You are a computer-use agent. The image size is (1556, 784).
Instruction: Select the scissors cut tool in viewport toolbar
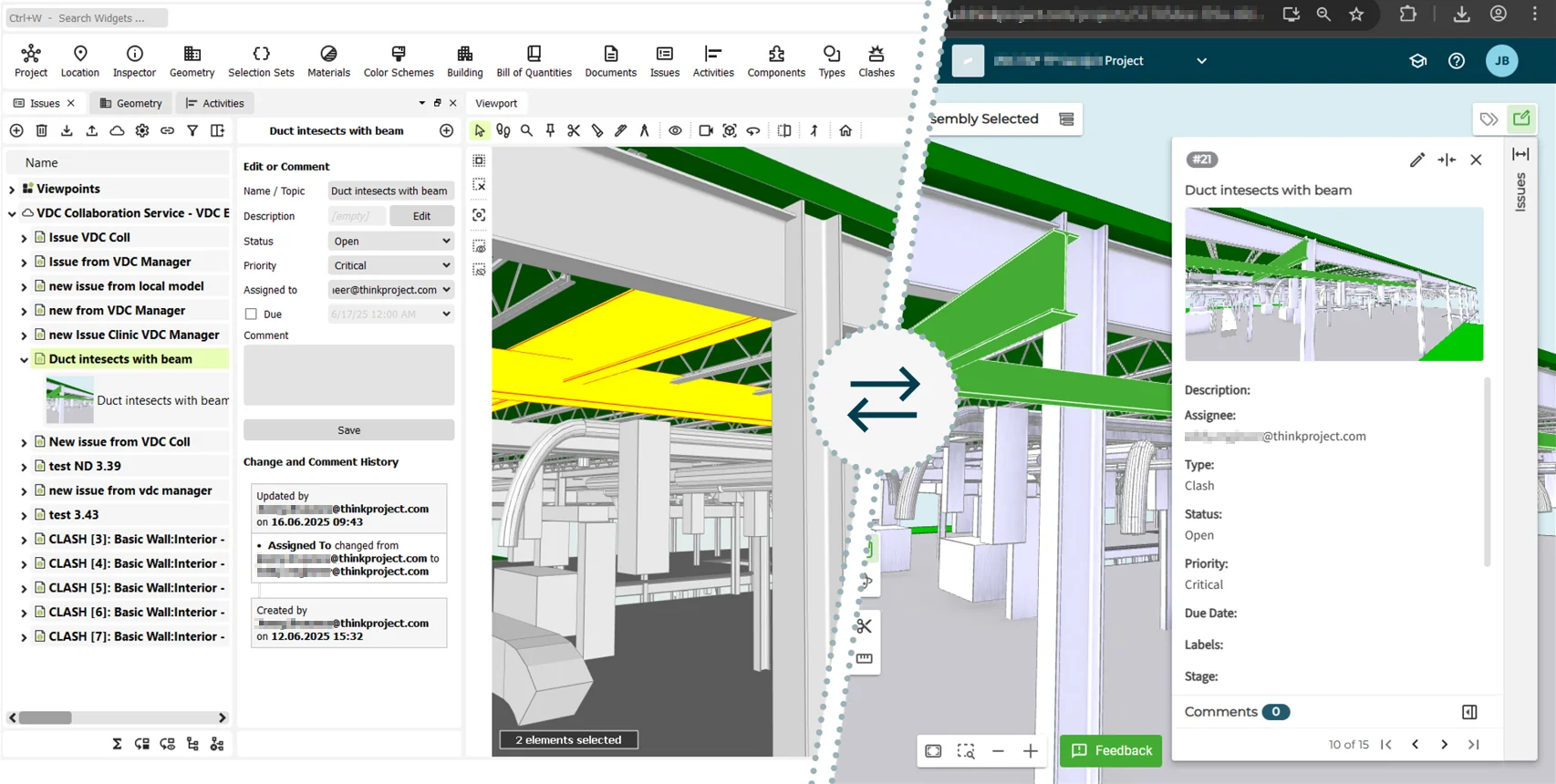[x=574, y=130]
